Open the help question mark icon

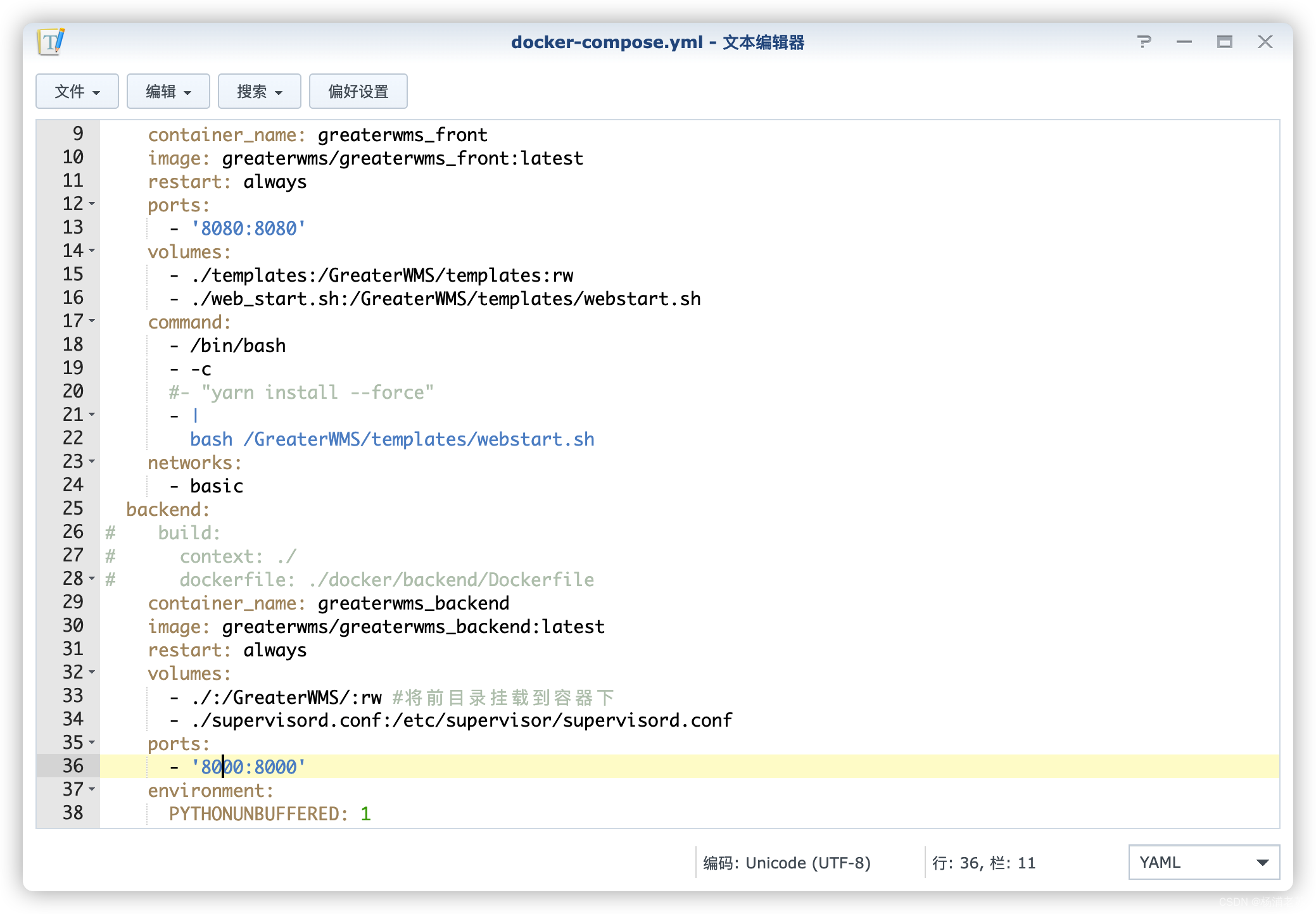[1144, 42]
